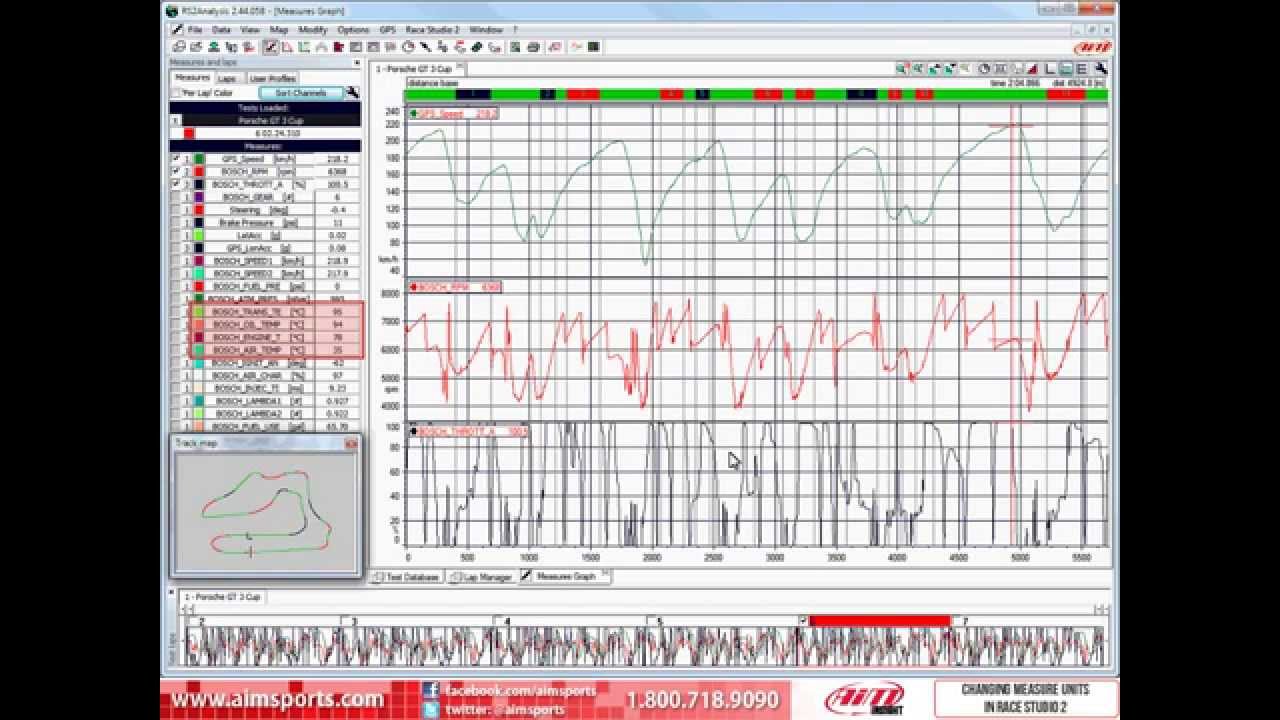Click the second magnifier in graph toolbar
The image size is (1280, 720).
pyautogui.click(x=918, y=69)
